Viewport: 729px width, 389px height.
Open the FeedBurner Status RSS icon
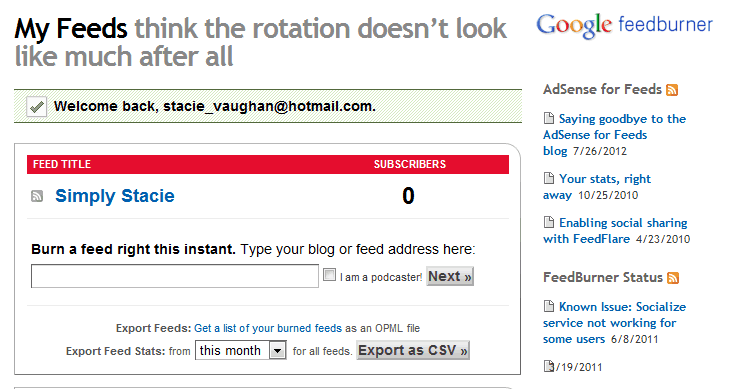click(x=673, y=278)
